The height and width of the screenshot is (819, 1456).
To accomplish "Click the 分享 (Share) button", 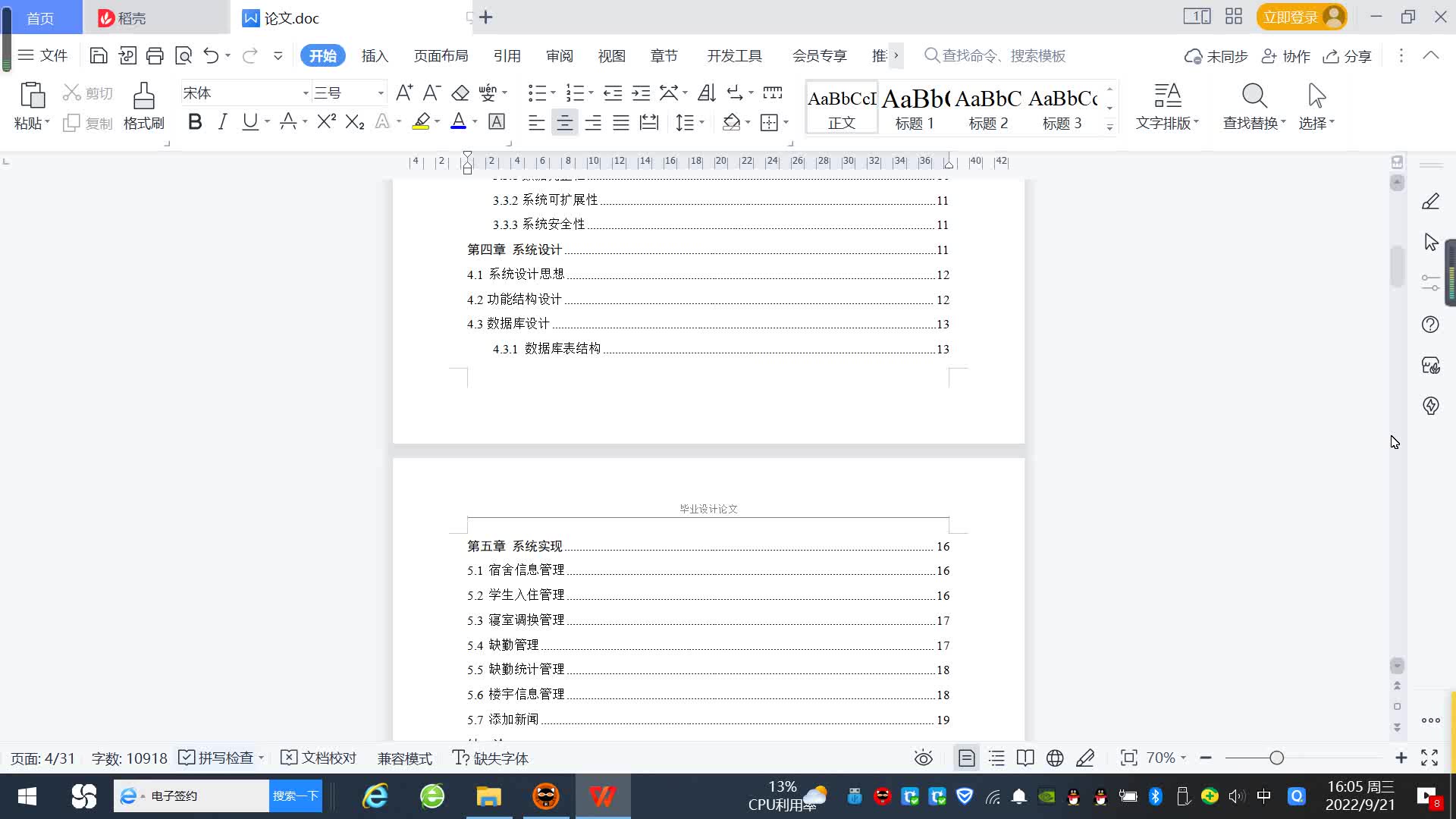I will (x=1348, y=55).
